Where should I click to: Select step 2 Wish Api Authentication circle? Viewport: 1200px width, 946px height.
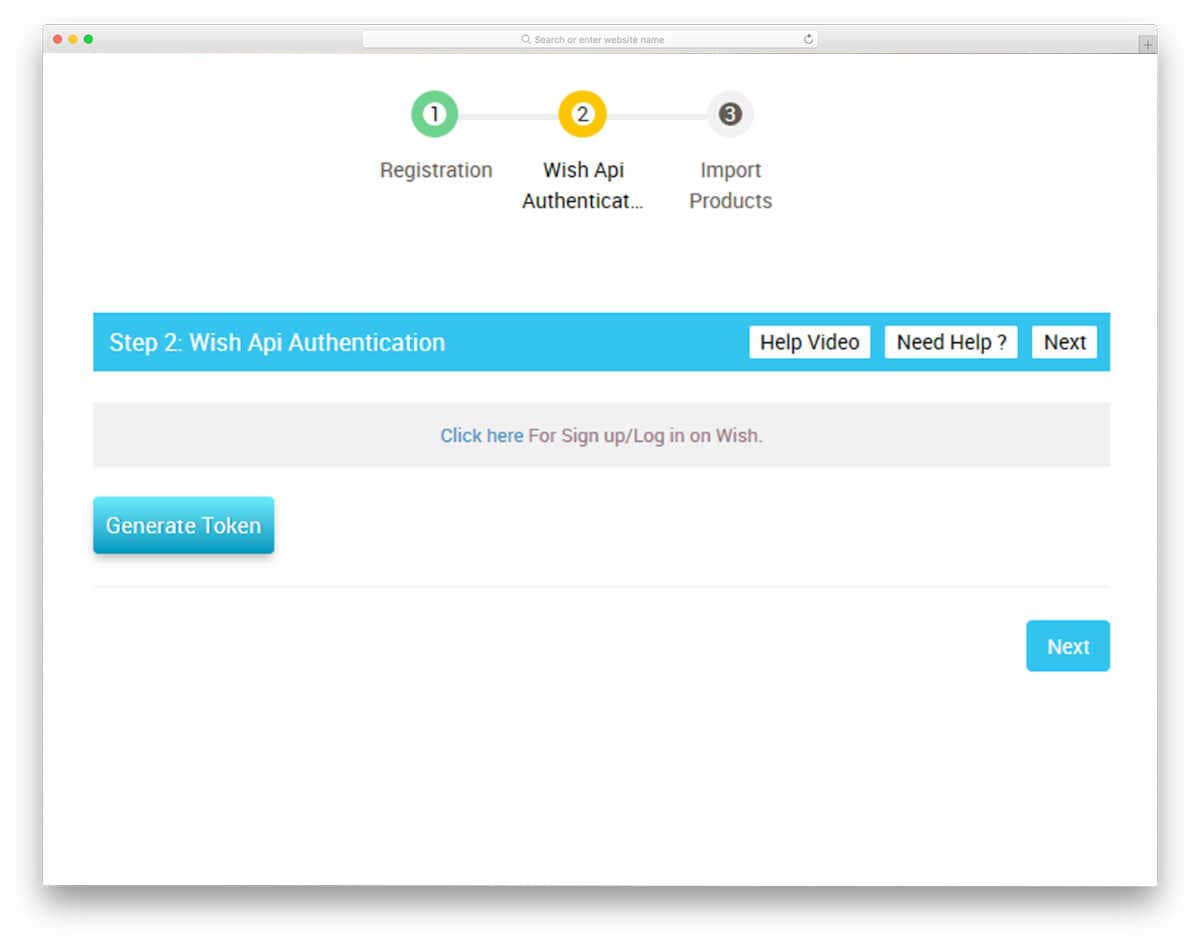[x=583, y=113]
